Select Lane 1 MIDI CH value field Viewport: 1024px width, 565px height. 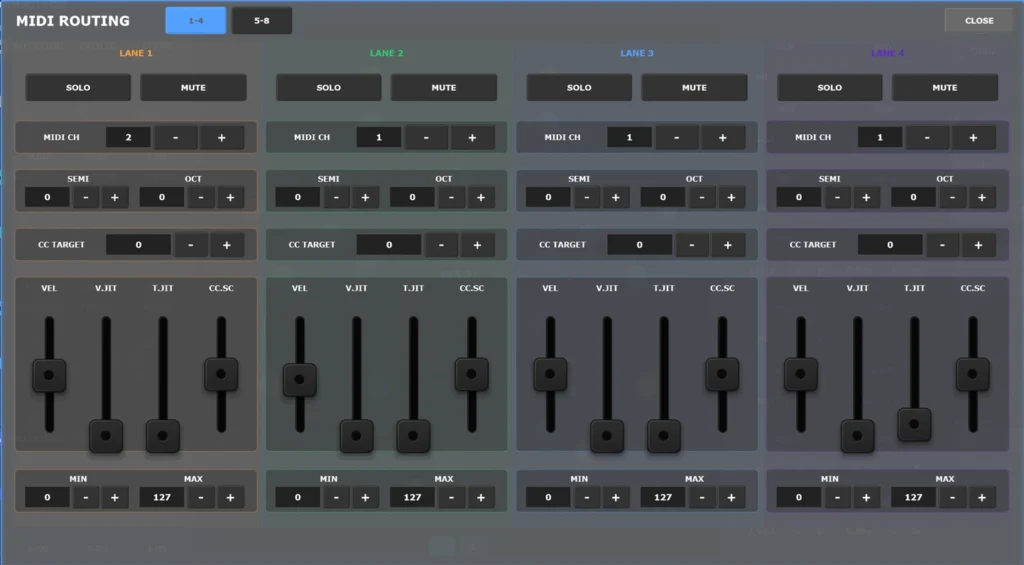[x=128, y=137]
